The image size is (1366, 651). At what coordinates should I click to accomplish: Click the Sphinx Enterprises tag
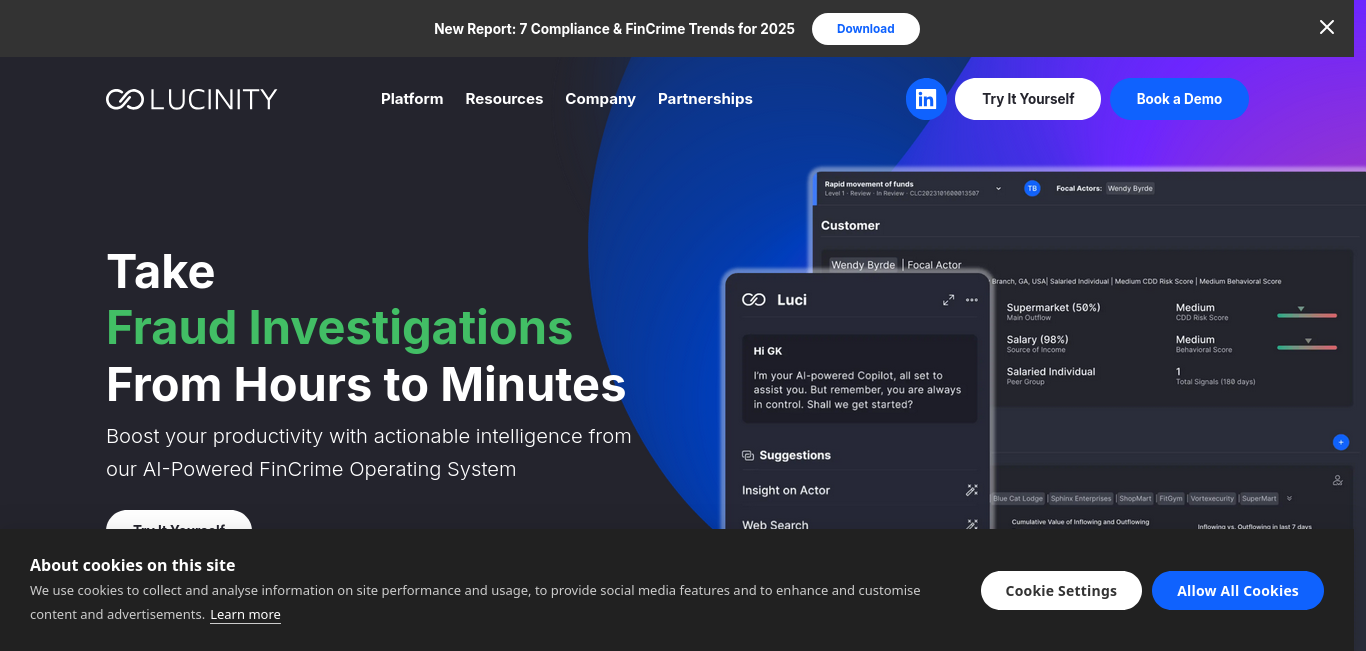[1080, 498]
